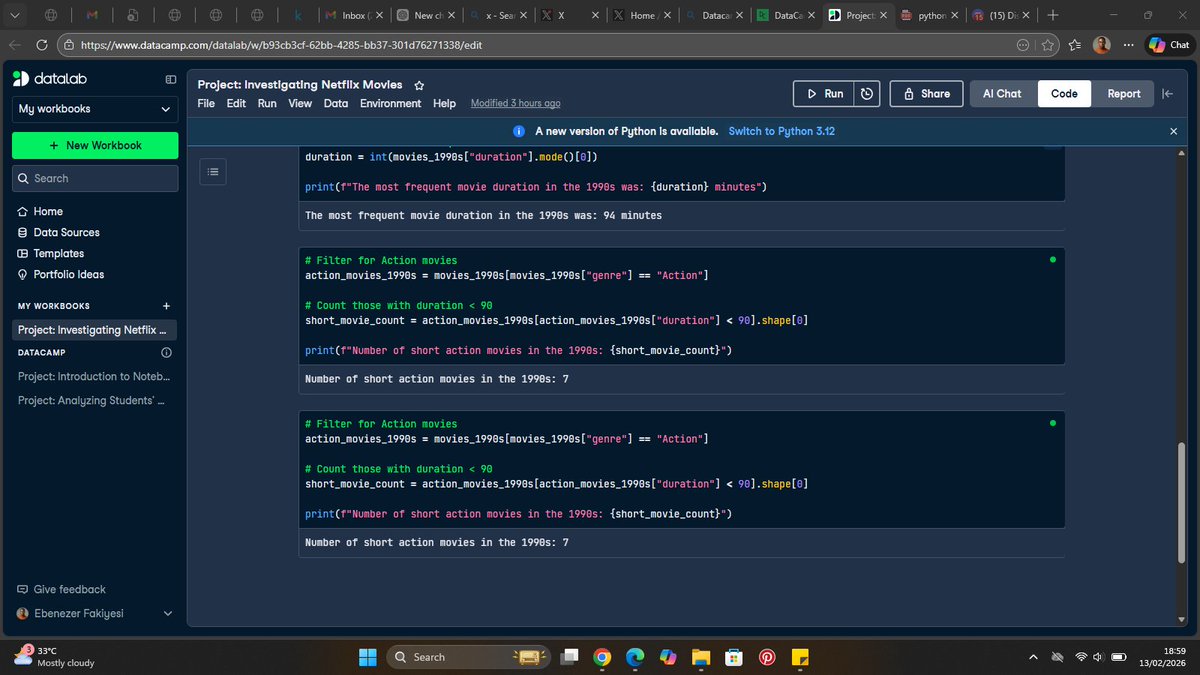The height and width of the screenshot is (675, 1200).
Task: Launch Google Chrome from taskbar
Action: point(602,657)
